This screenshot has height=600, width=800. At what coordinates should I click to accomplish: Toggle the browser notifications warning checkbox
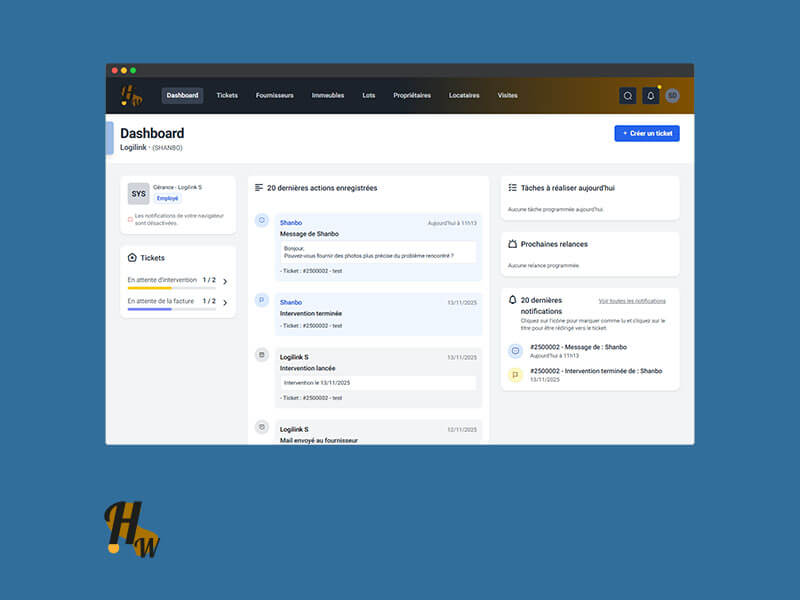130,219
